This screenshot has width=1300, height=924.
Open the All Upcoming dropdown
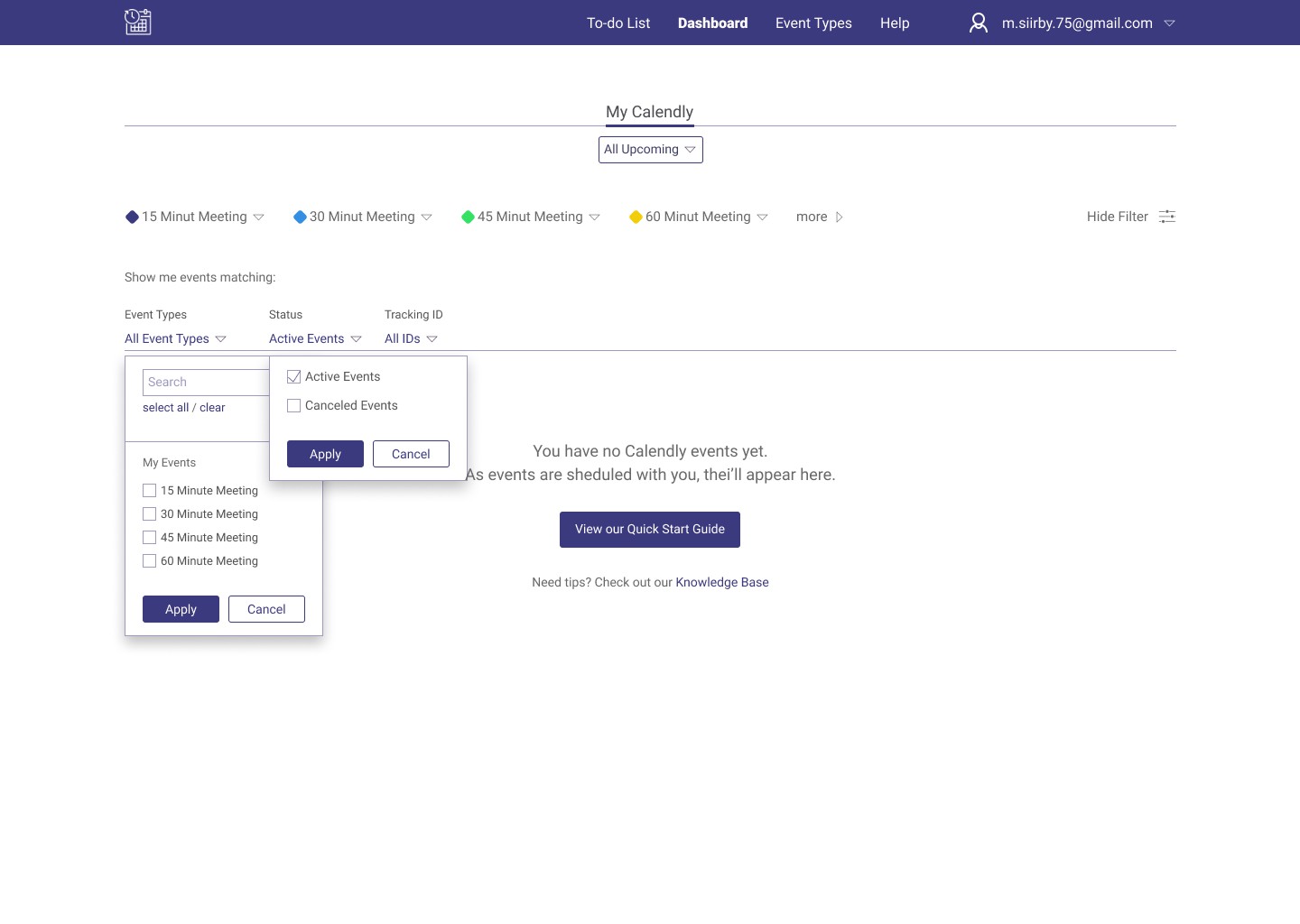[x=651, y=150]
